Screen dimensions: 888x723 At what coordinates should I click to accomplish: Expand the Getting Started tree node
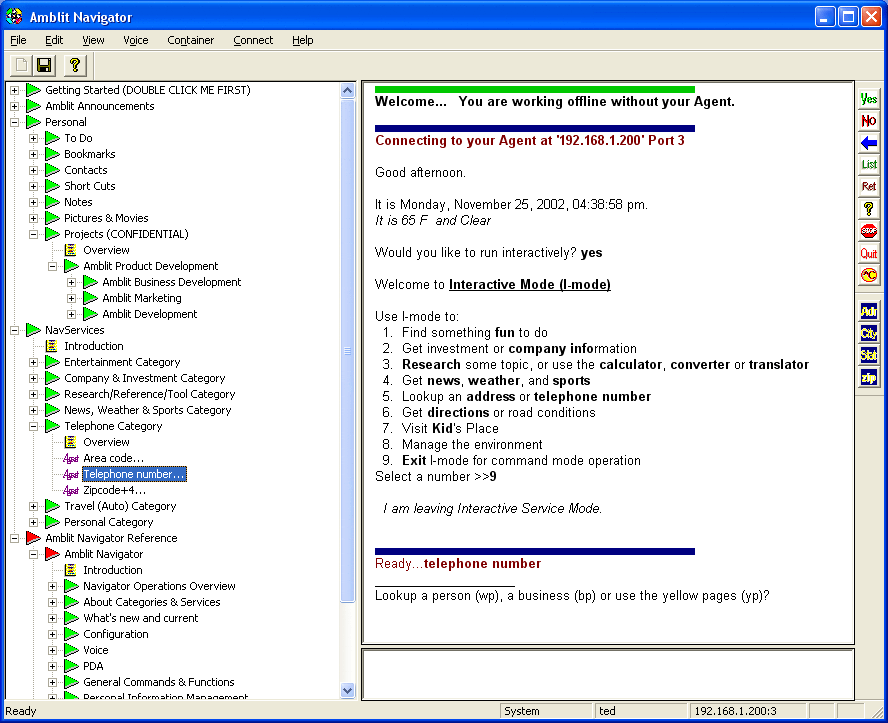pyautogui.click(x=15, y=90)
